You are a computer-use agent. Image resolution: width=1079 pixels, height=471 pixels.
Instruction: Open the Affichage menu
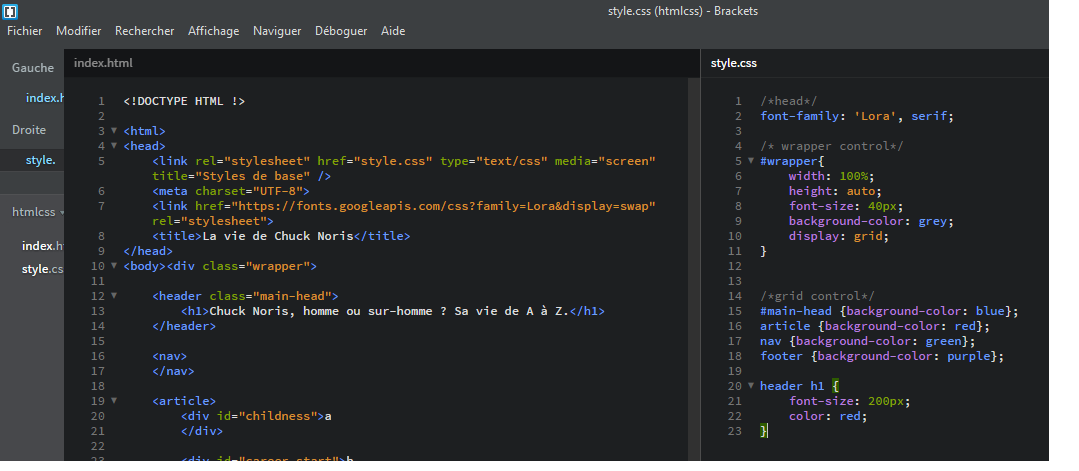click(x=213, y=31)
